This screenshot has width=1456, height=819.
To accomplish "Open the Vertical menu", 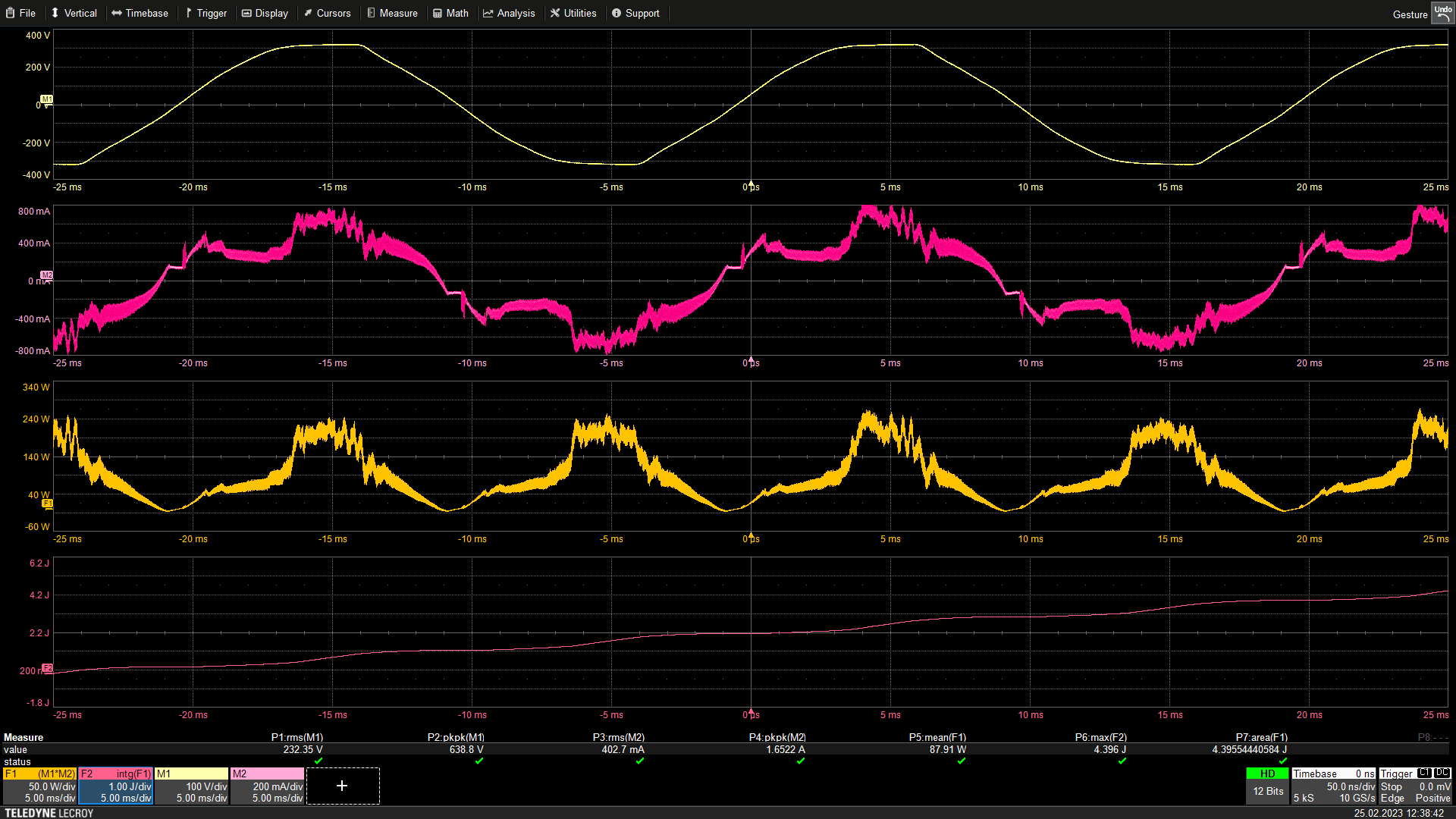I will point(74,13).
